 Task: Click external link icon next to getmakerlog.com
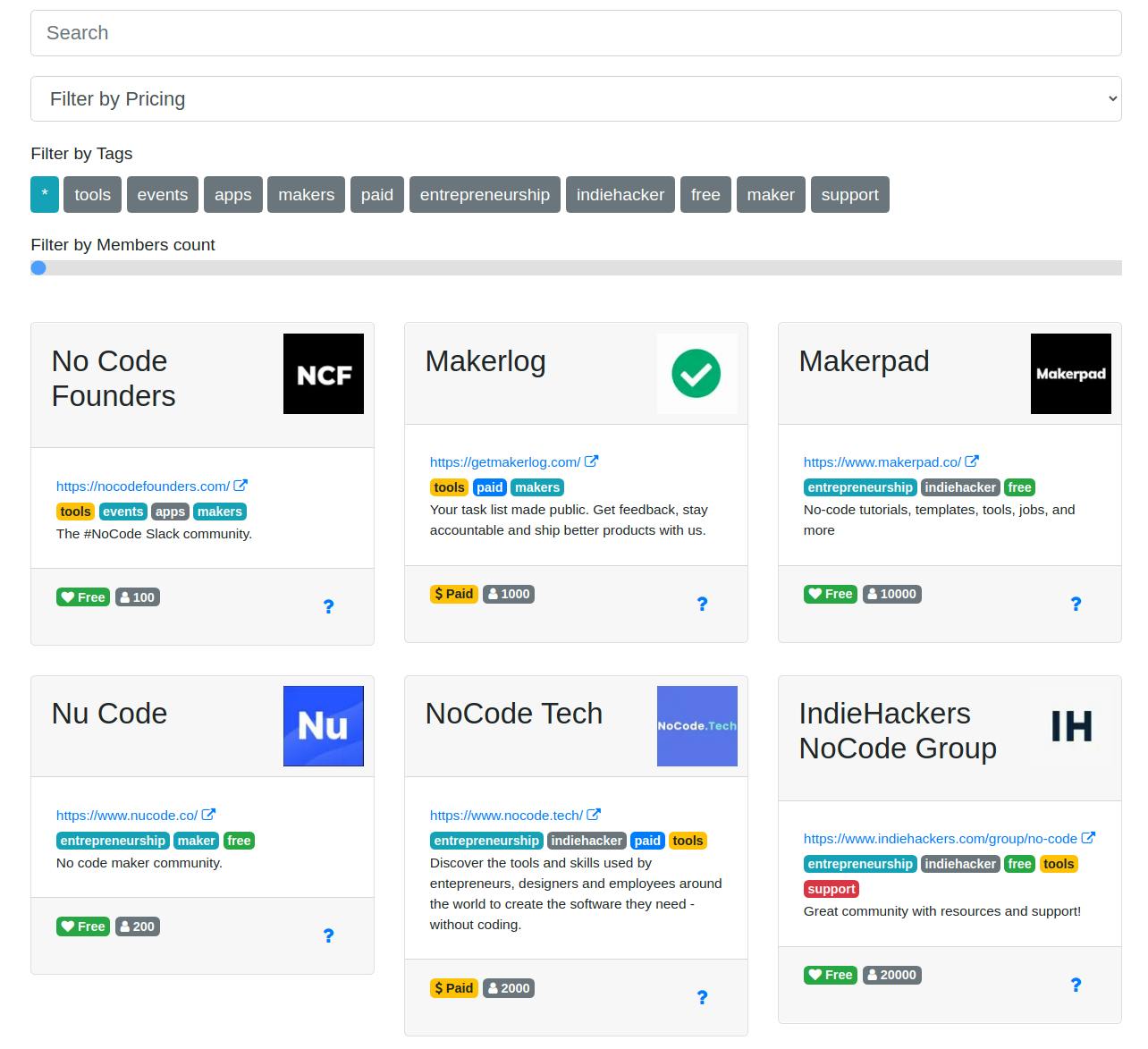tap(591, 461)
